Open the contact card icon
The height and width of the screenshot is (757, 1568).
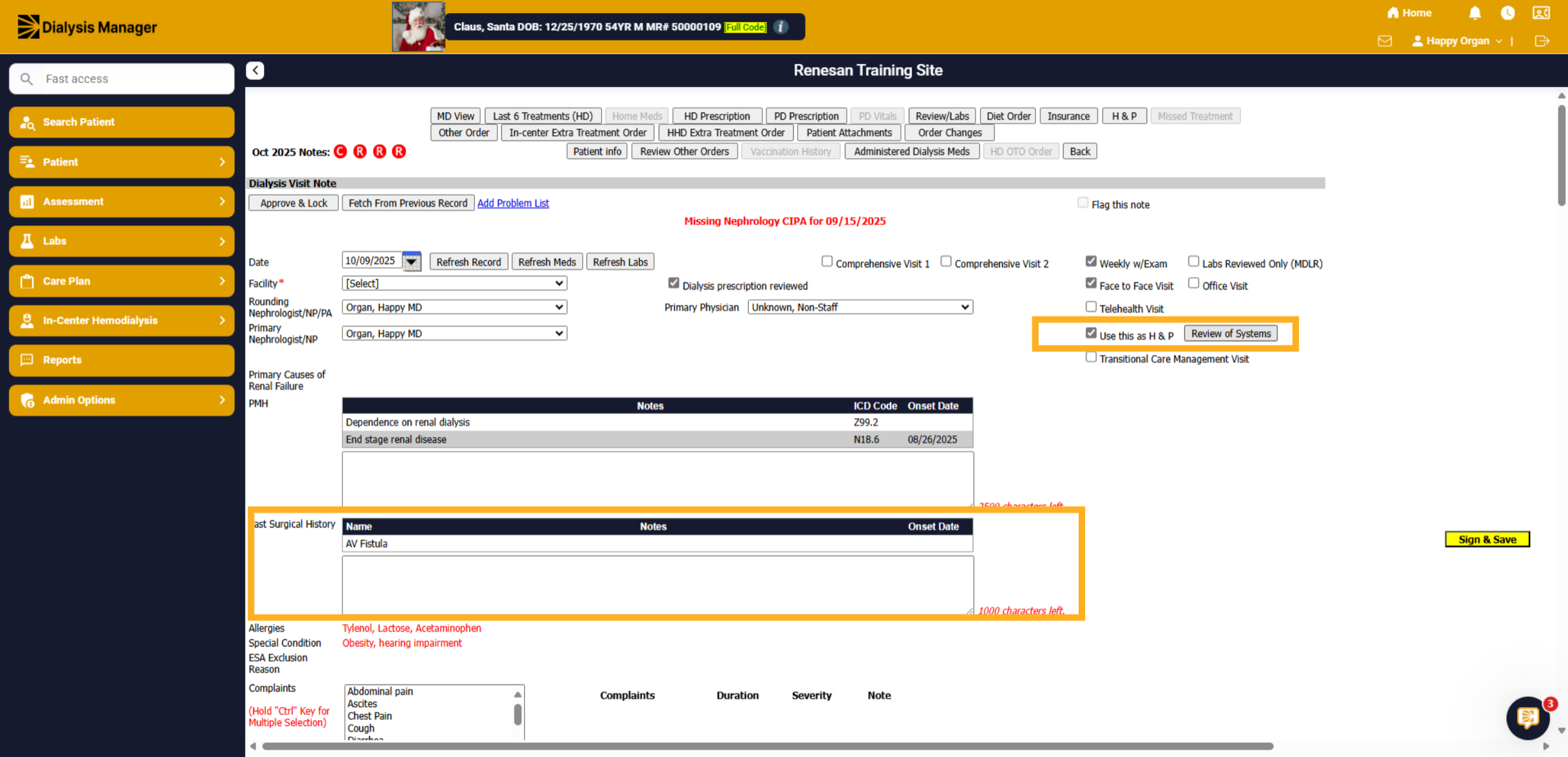(x=1541, y=12)
